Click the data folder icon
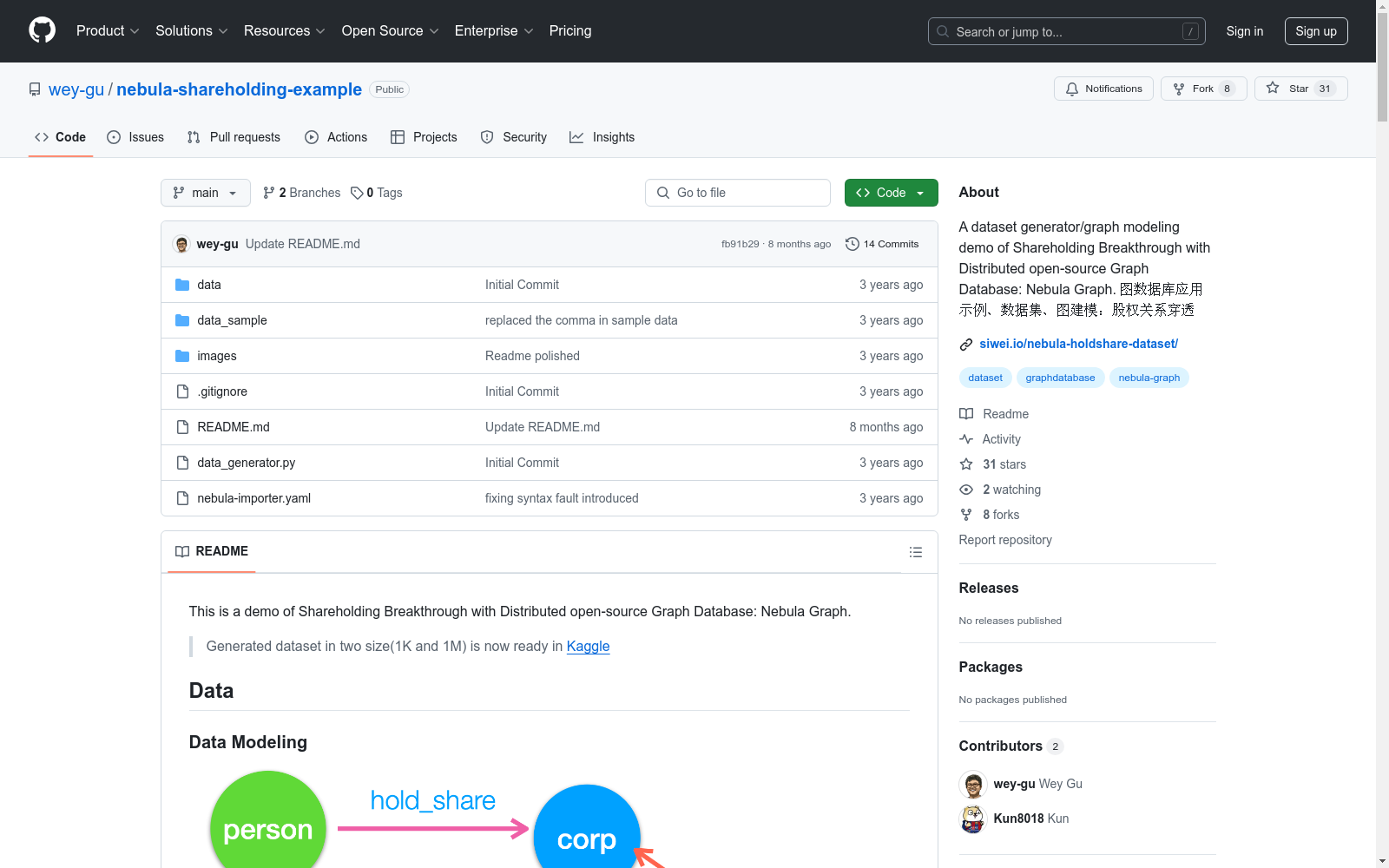Image resolution: width=1389 pixels, height=868 pixels. (x=182, y=285)
